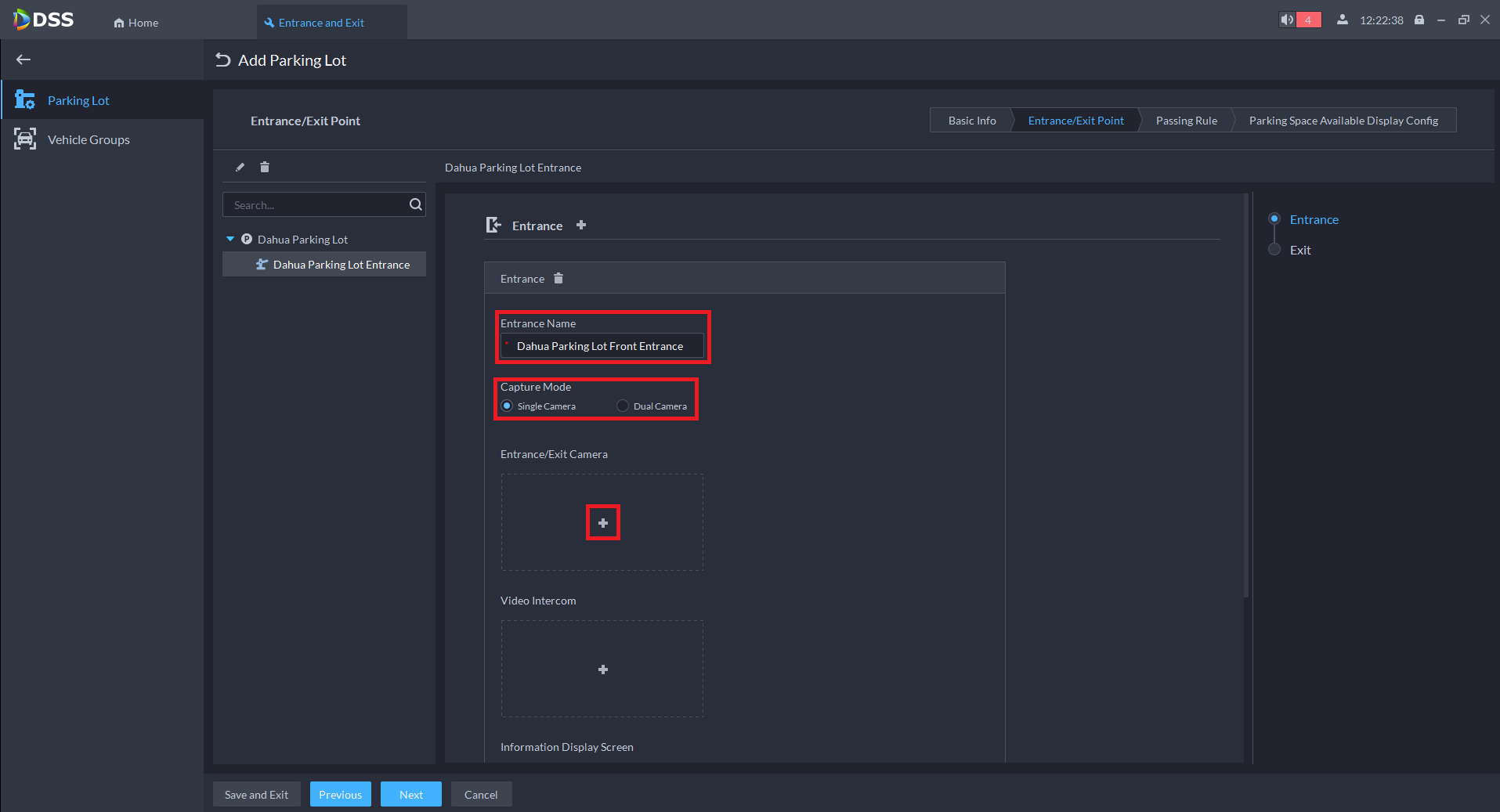Image resolution: width=1500 pixels, height=812 pixels.
Task: Click the search magnifier icon
Action: [416, 204]
